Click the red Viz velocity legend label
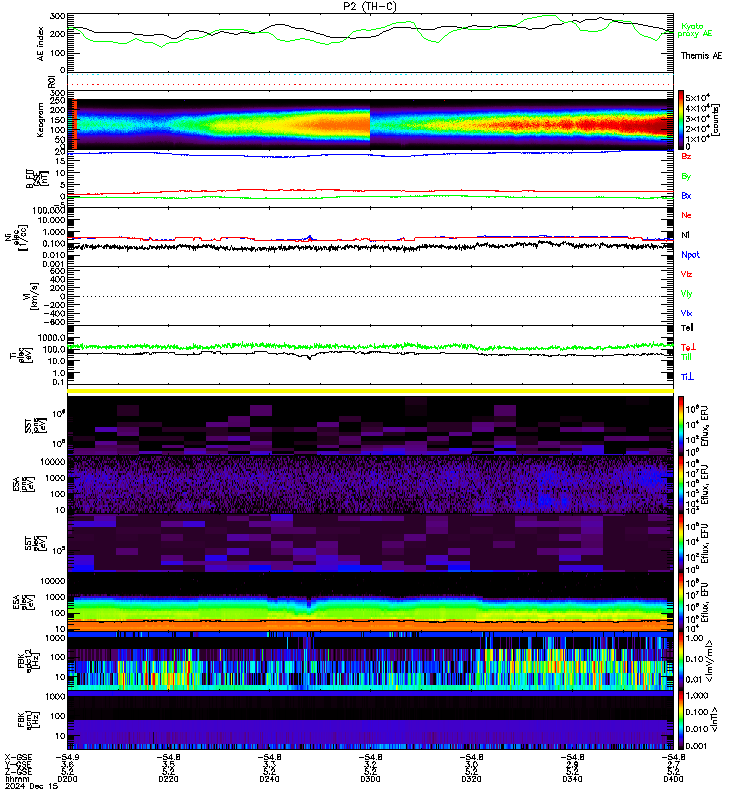This screenshot has width=750, height=800. 686,274
